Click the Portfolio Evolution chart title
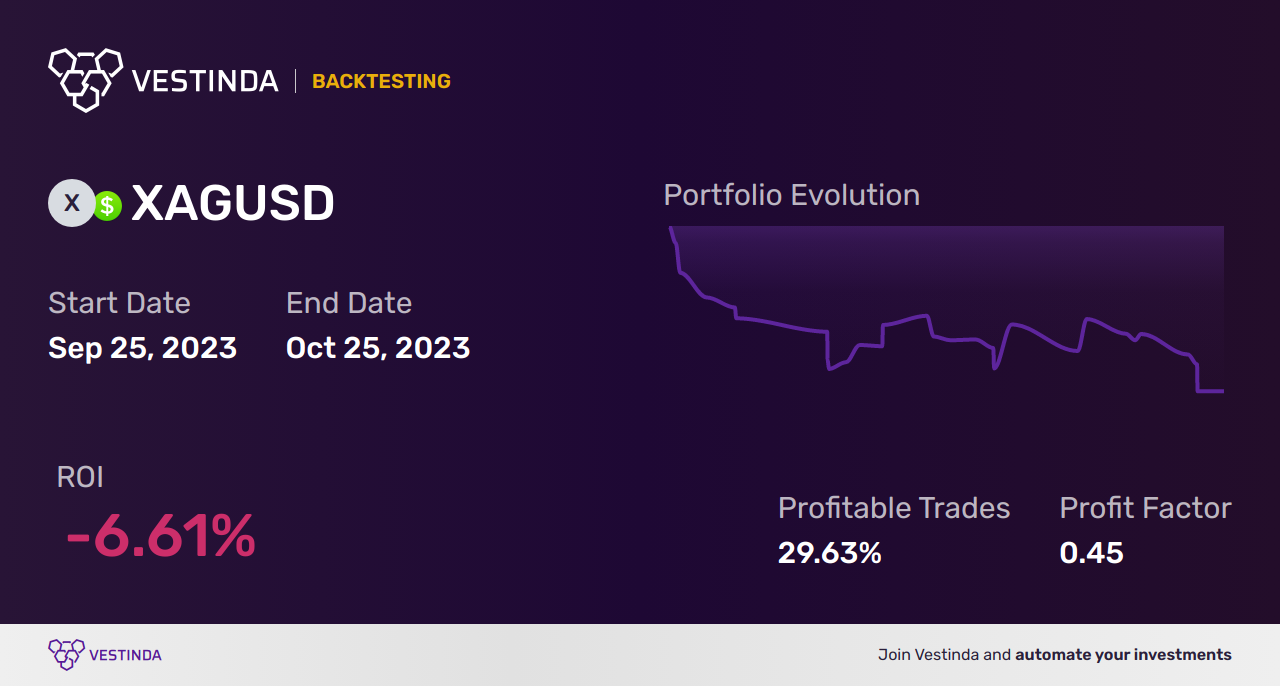Image resolution: width=1280 pixels, height=686 pixels. [792, 195]
